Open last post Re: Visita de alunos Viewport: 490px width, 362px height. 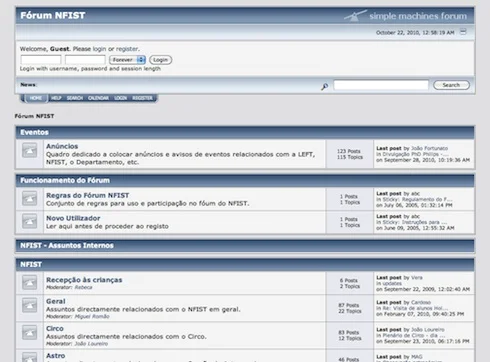415,308
